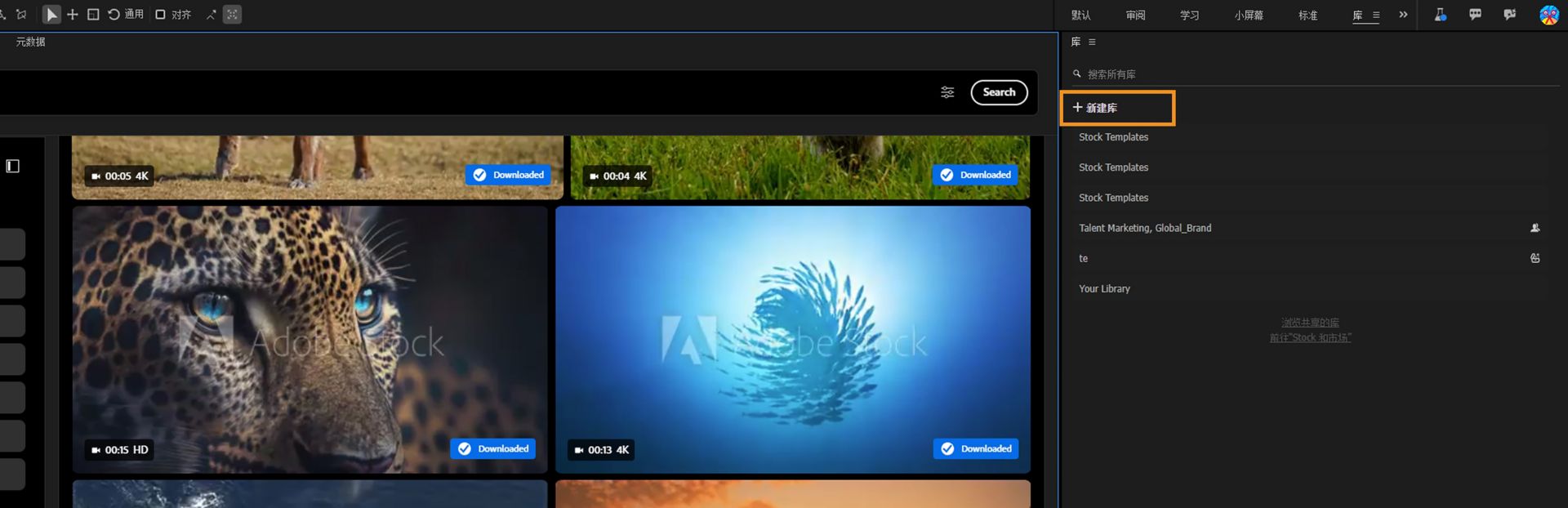This screenshot has height=508, width=1568.
Task: Click the shared-users icon on Talent Marketing row
Action: (1535, 228)
